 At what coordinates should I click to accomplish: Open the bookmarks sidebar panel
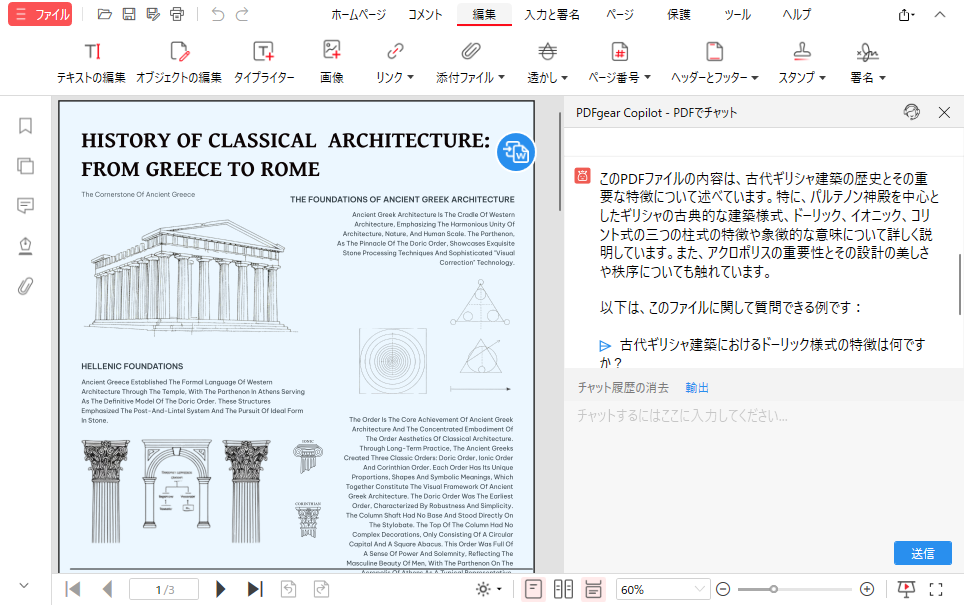(25, 125)
